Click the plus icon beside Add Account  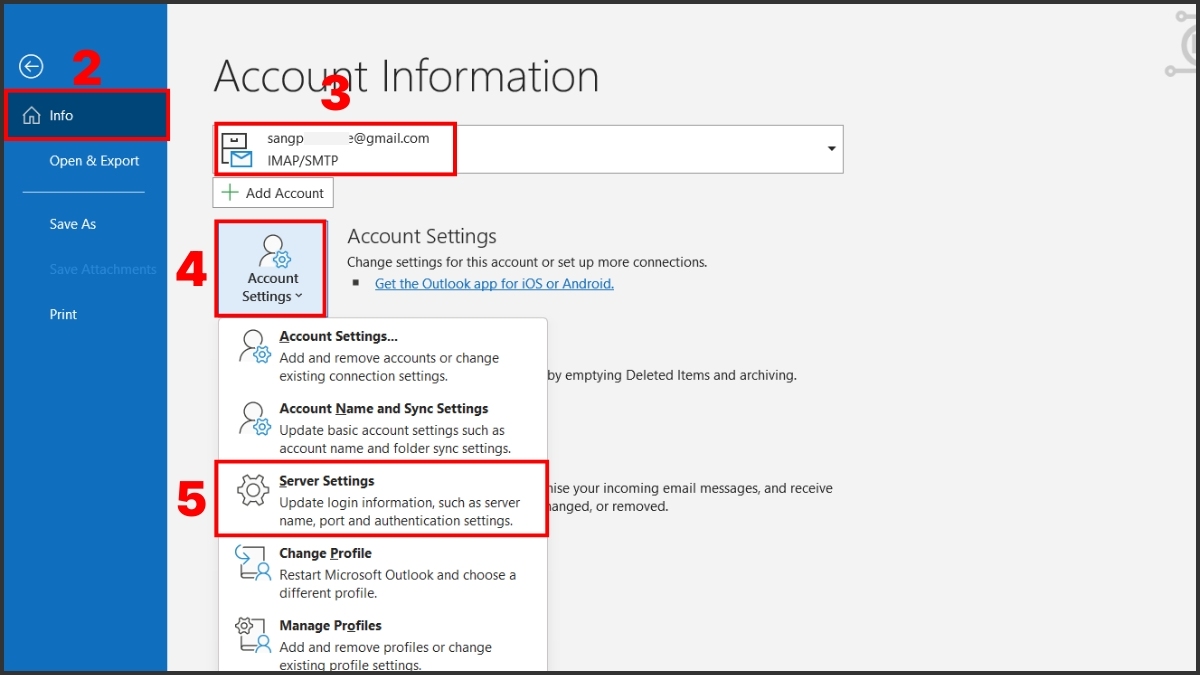coord(230,193)
